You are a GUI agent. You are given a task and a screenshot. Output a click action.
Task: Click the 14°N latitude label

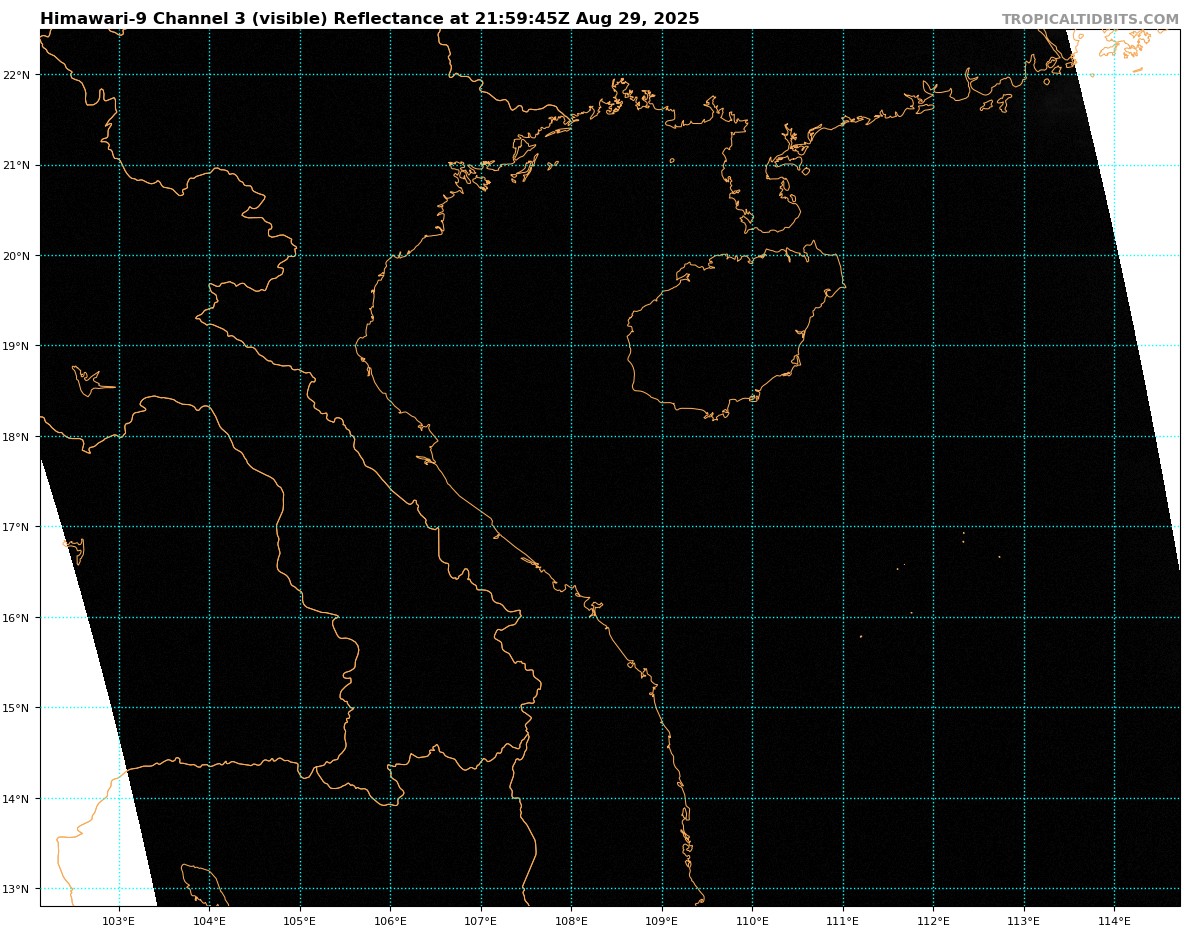pyautogui.click(x=17, y=799)
